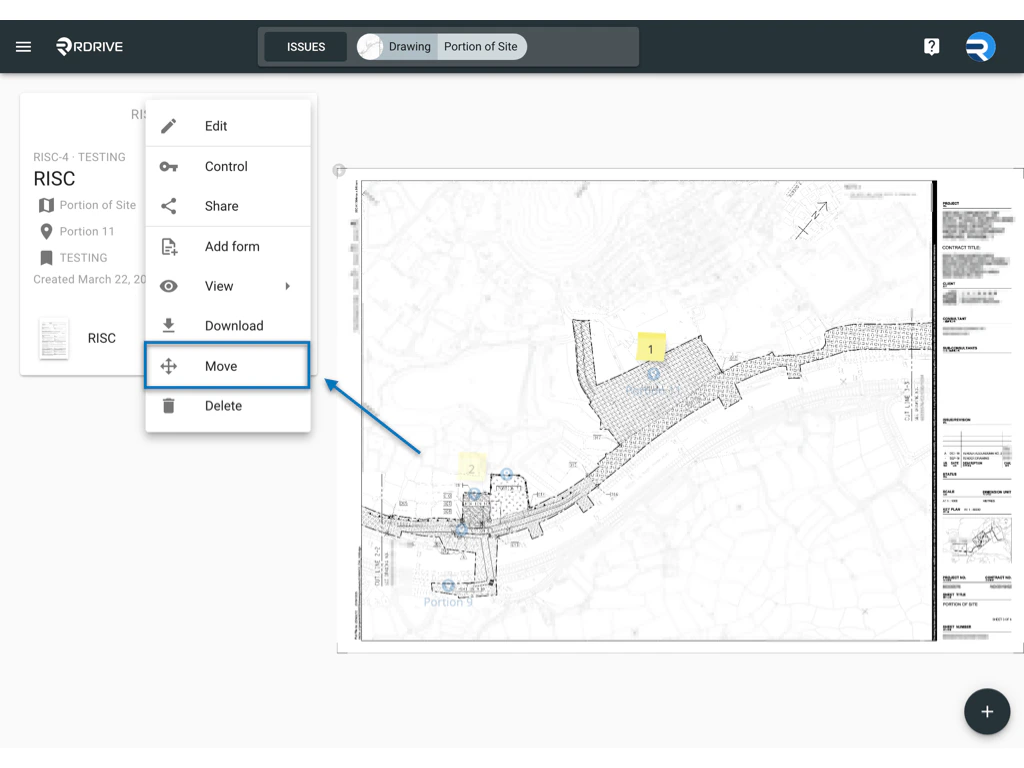Click the Move four-arrow icon
Screen dimensions: 1024x768
[x=168, y=365]
